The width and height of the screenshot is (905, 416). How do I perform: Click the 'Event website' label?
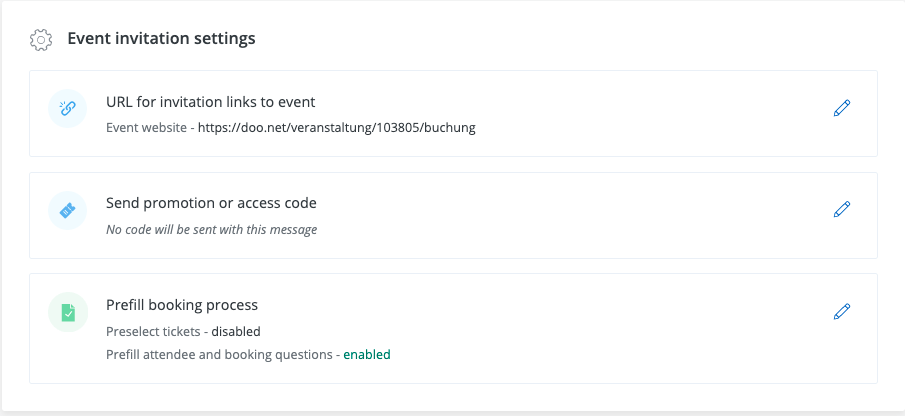[x=146, y=128]
